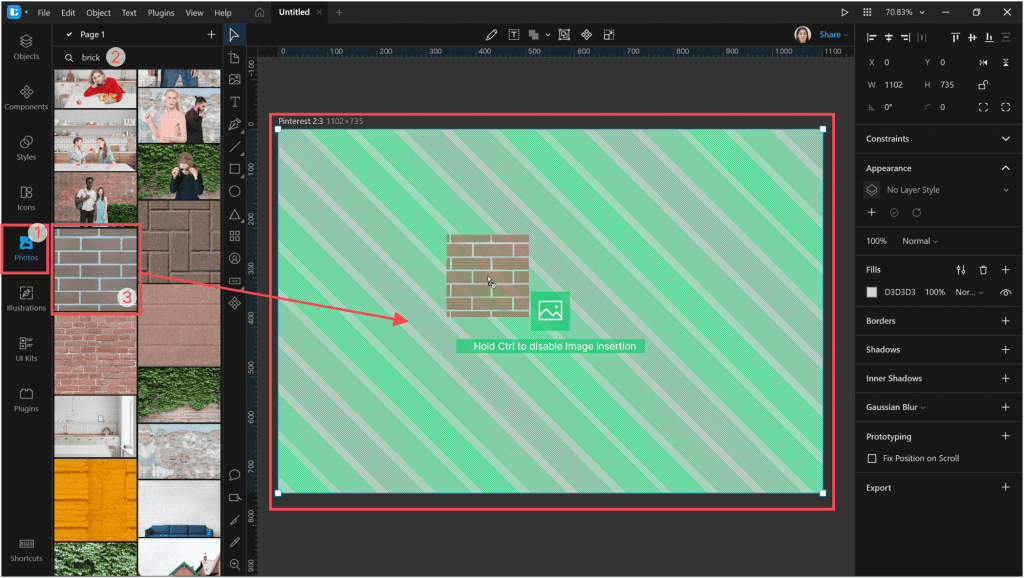The width and height of the screenshot is (1024, 578).
Task: Add a new fill with plus
Action: coord(1006,270)
